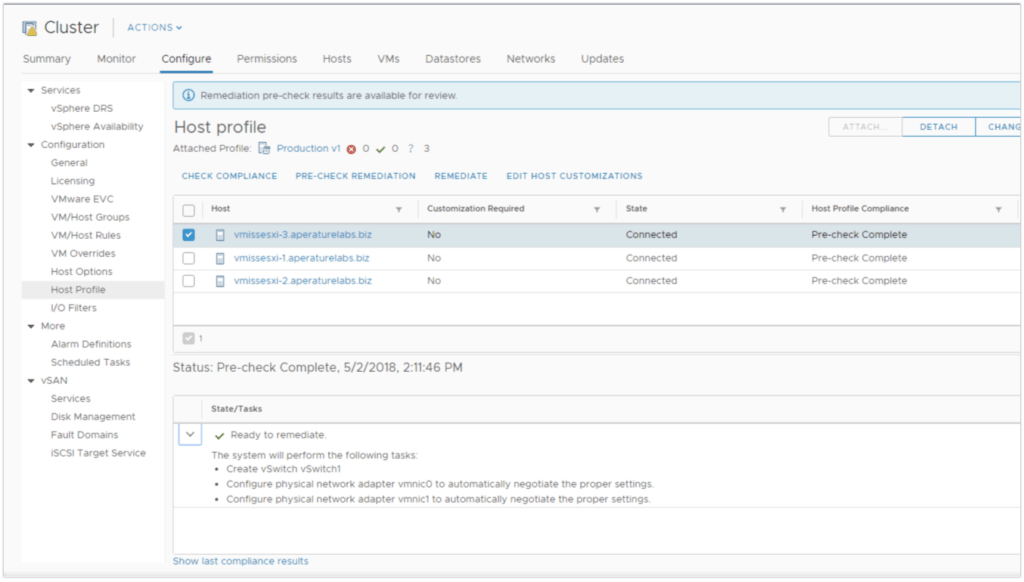The width and height of the screenshot is (1024, 582).
Task: Select VM Overrides in the sidebar
Action: pos(83,253)
